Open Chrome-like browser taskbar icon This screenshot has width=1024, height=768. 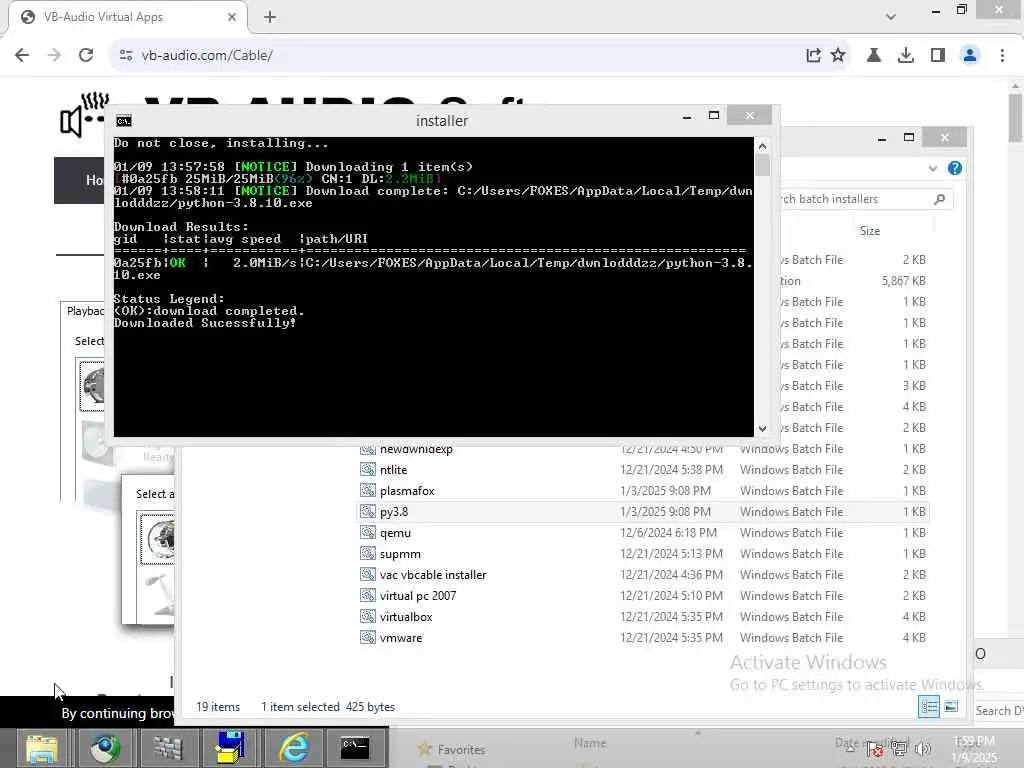(104, 748)
